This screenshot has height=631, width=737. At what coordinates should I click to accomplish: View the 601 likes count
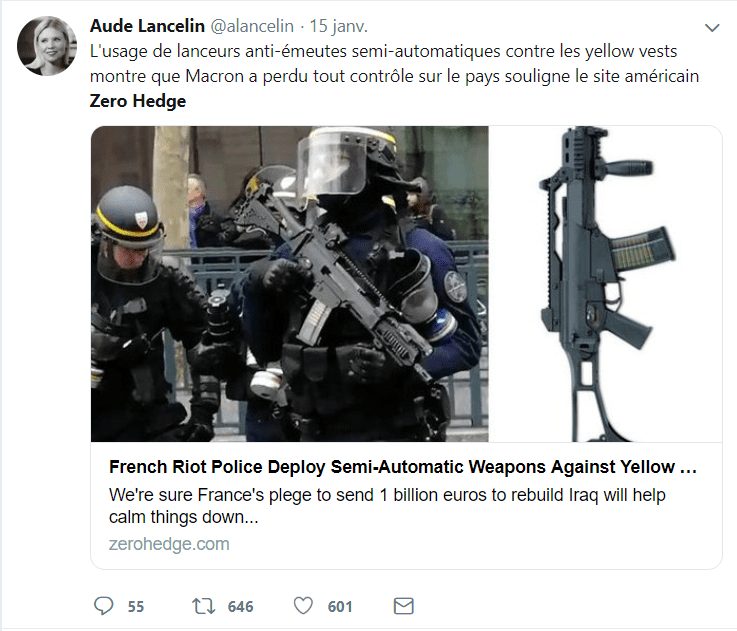[340, 607]
